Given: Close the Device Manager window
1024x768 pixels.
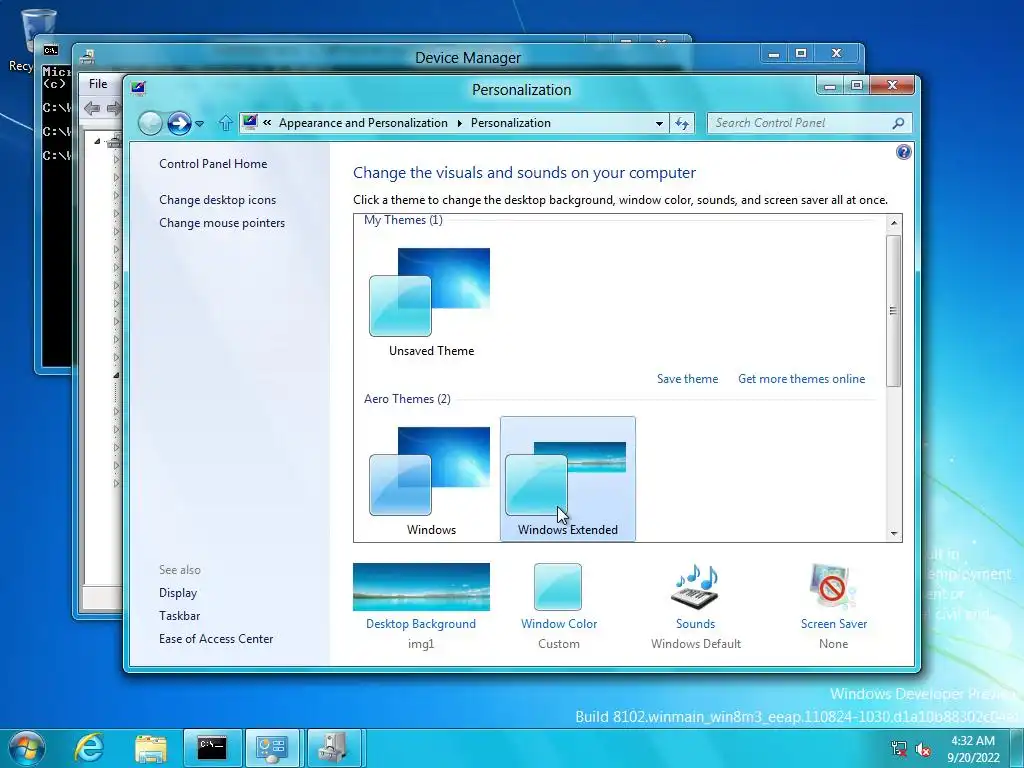Looking at the screenshot, I should 837,54.
